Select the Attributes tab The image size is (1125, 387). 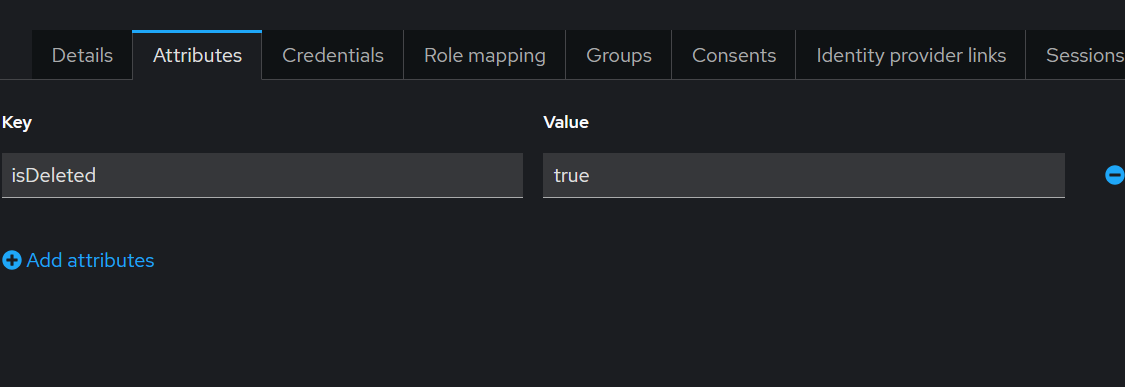tap(197, 55)
